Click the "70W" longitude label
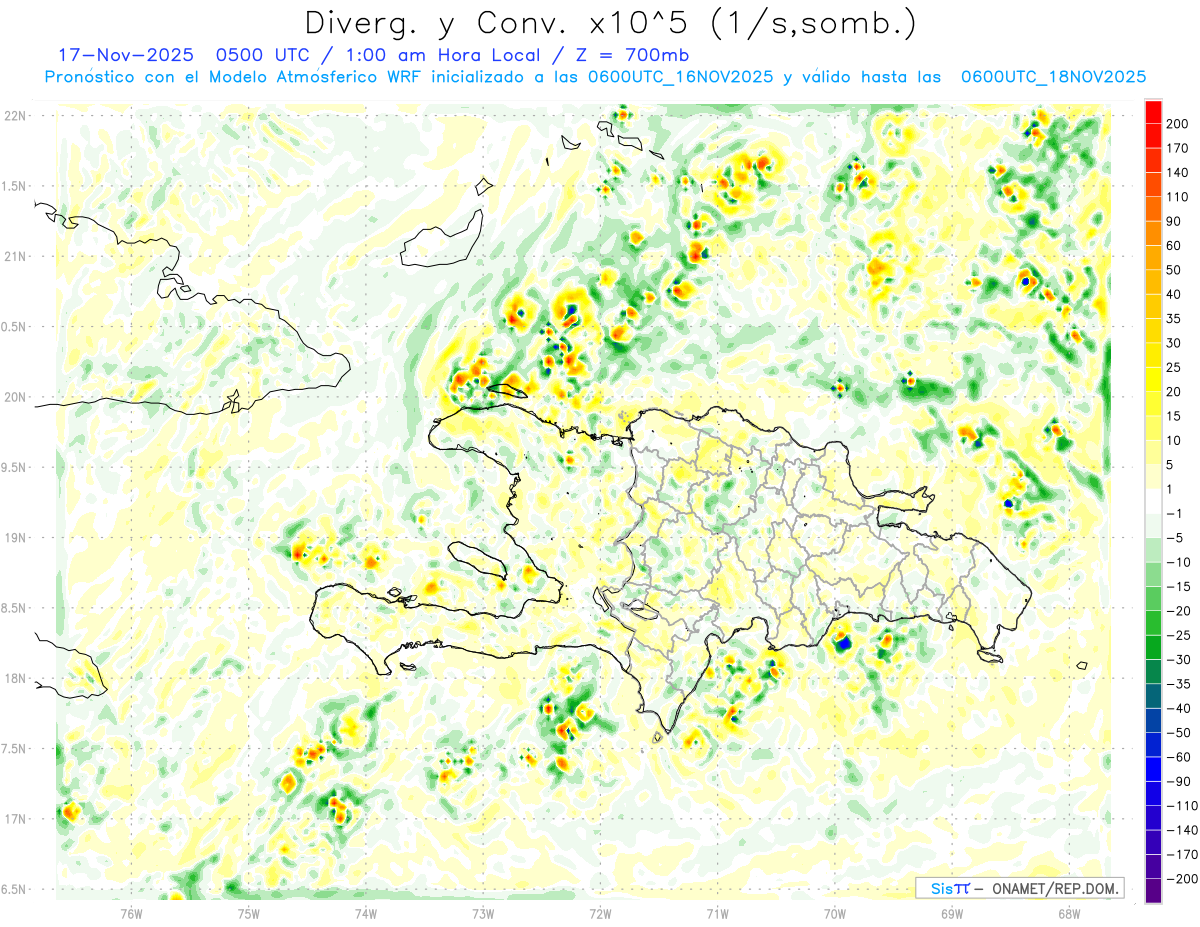The height and width of the screenshot is (927, 1200). [834, 913]
